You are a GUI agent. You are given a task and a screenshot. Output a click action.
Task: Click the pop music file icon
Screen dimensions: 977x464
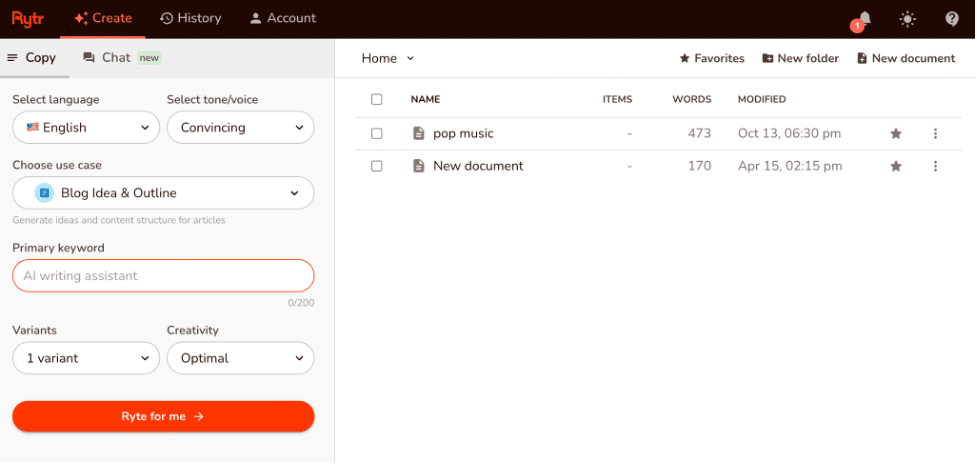(x=419, y=133)
